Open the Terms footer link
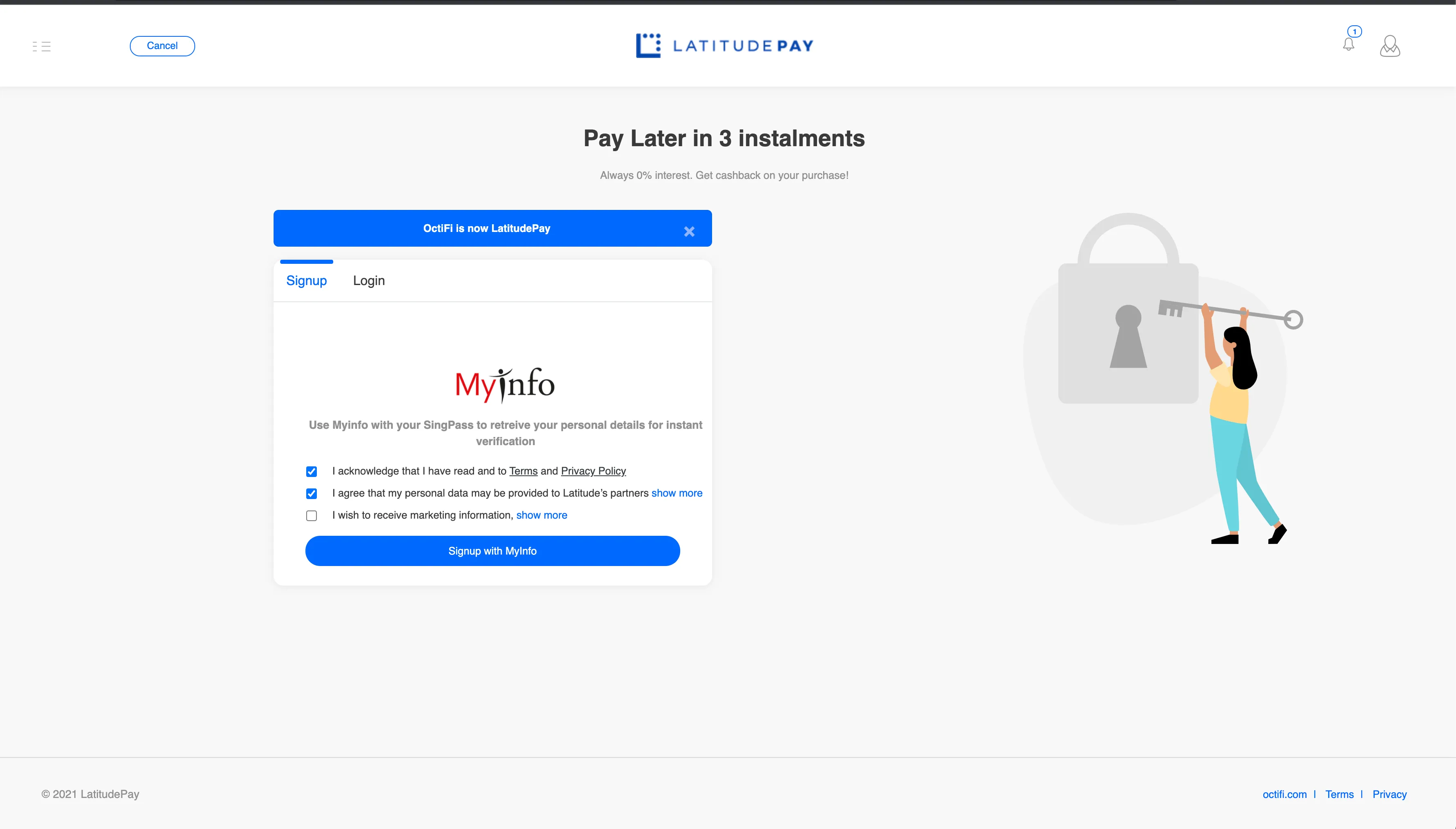The width and height of the screenshot is (1456, 829). 1339,794
